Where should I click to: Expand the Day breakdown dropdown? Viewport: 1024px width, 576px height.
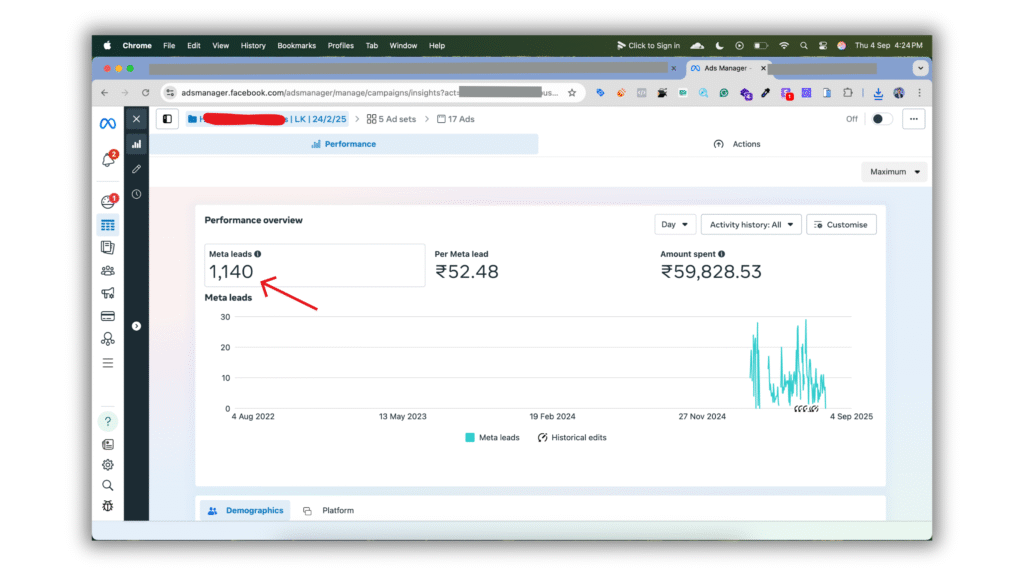click(675, 225)
